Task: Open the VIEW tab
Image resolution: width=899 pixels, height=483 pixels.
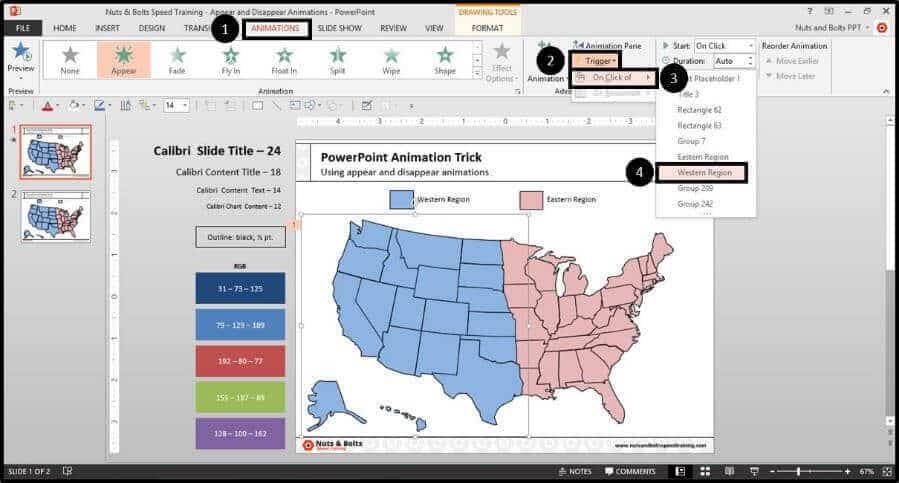Action: click(x=434, y=28)
